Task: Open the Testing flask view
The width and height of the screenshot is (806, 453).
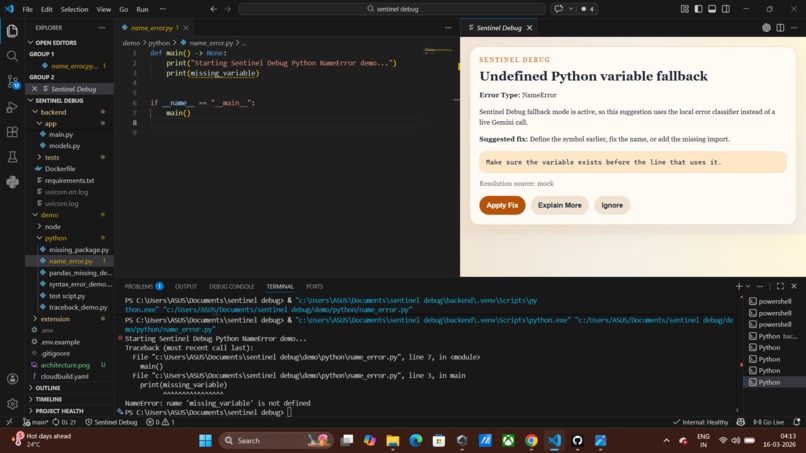Action: tap(12, 157)
